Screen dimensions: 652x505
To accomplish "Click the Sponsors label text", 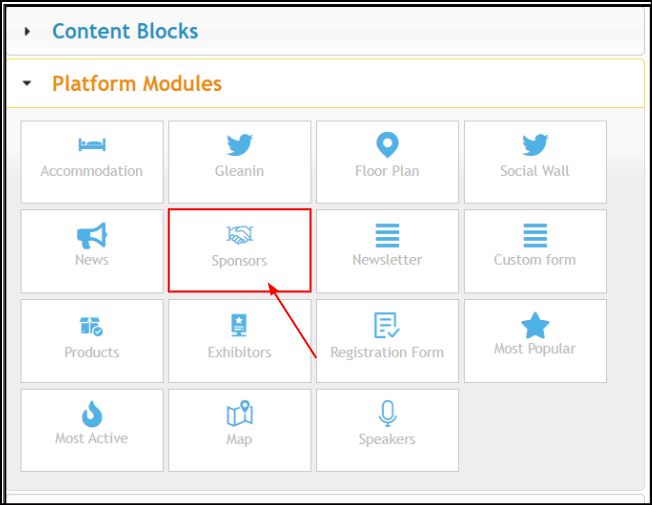I will coord(239,261).
